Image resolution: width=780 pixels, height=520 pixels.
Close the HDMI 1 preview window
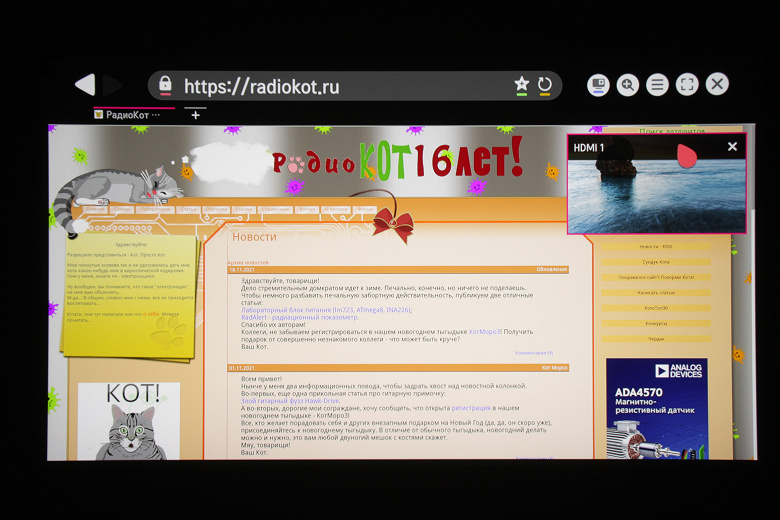click(732, 147)
